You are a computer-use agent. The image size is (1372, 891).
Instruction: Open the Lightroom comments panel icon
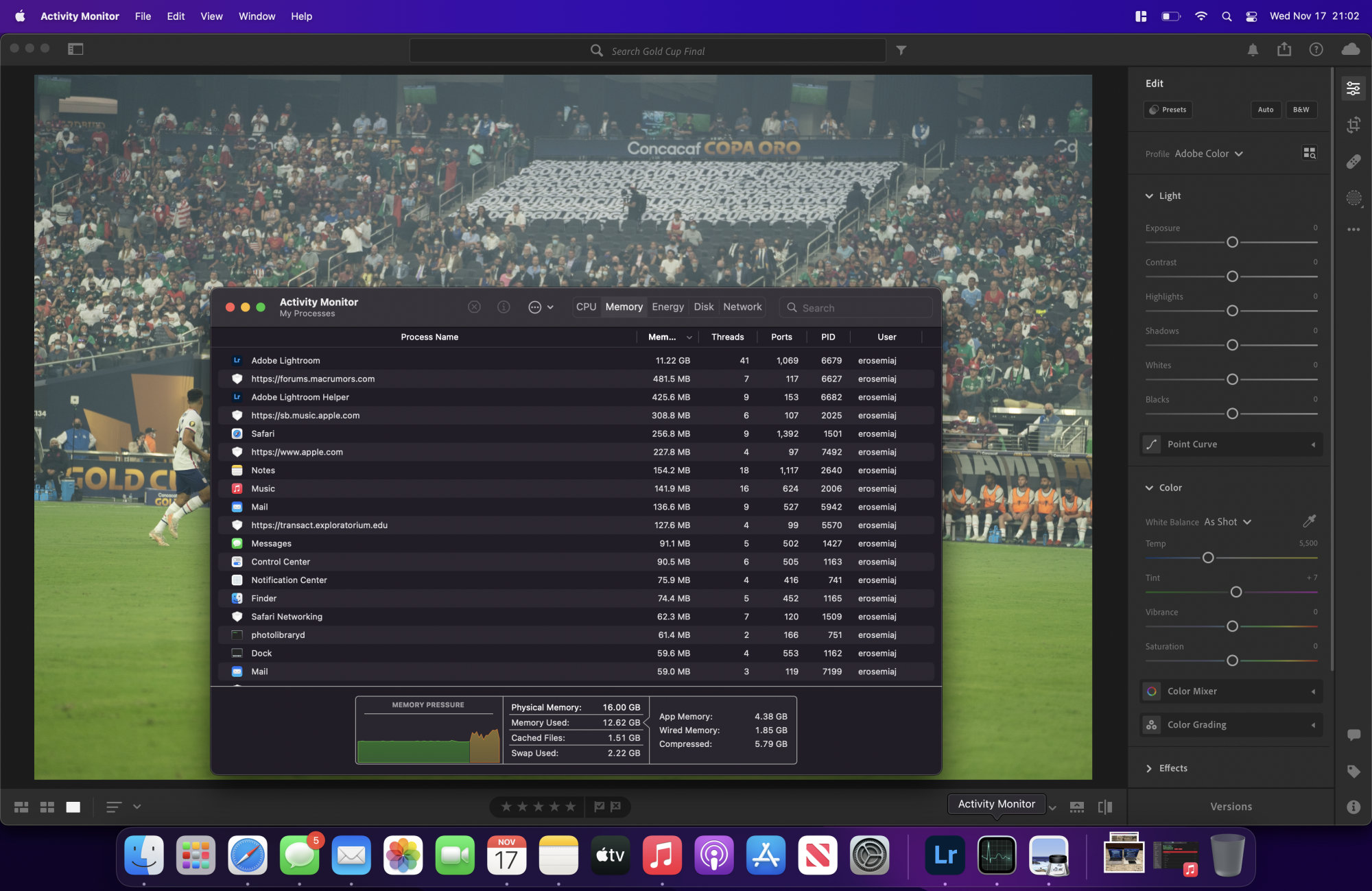click(1353, 735)
